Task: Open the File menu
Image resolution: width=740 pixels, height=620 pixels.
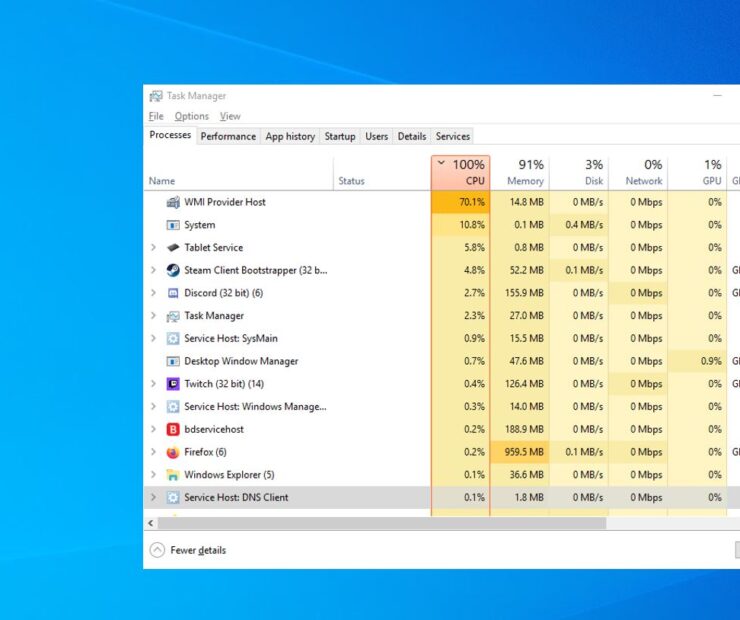Action: click(156, 116)
